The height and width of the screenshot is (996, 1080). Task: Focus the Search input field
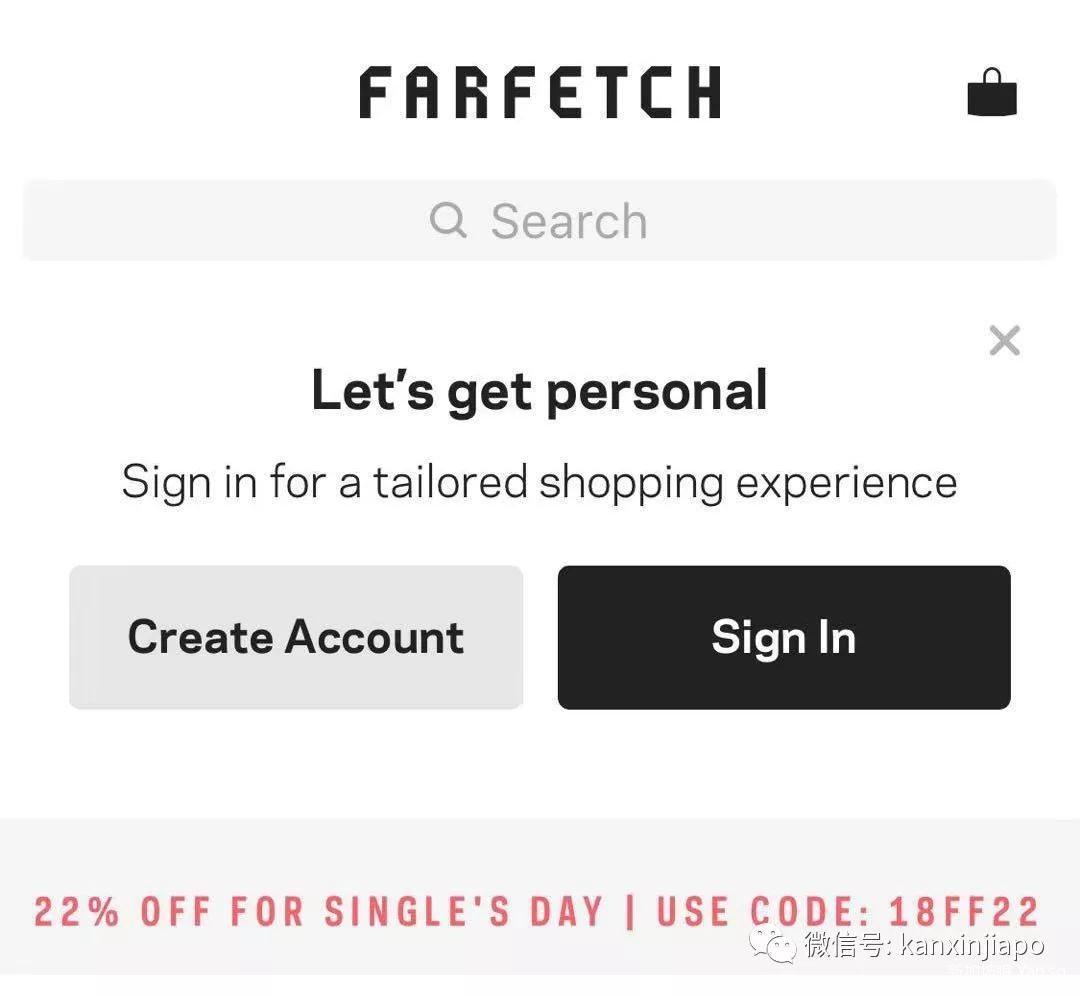click(x=540, y=220)
